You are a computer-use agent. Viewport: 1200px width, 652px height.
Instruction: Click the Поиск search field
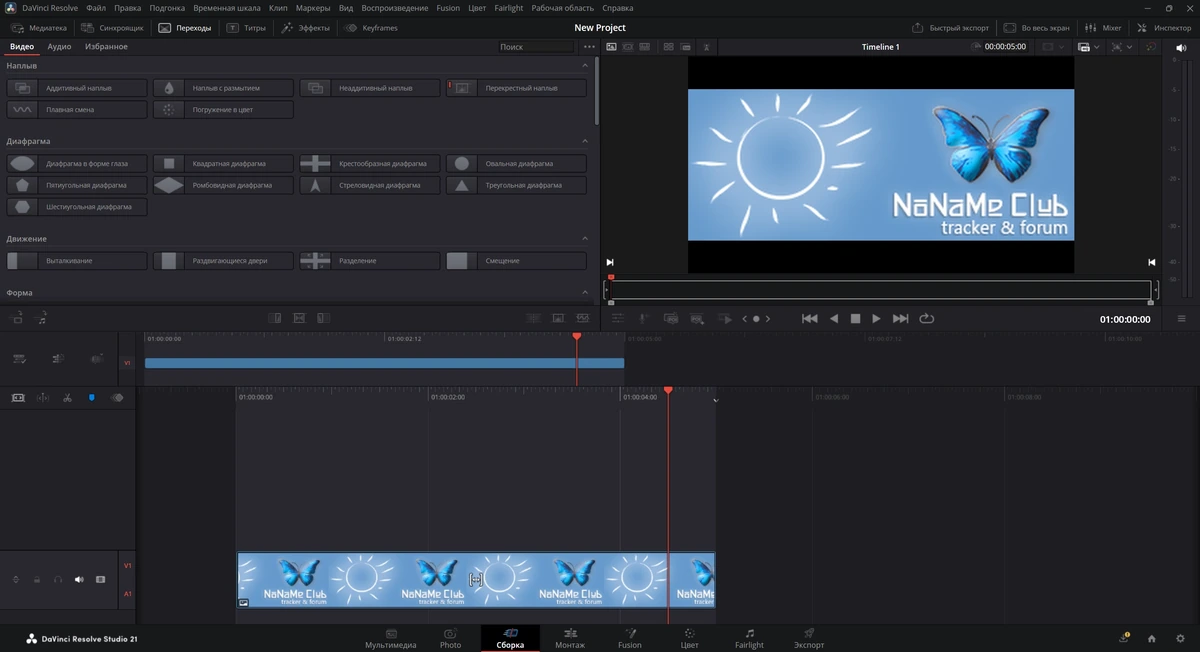(537, 47)
